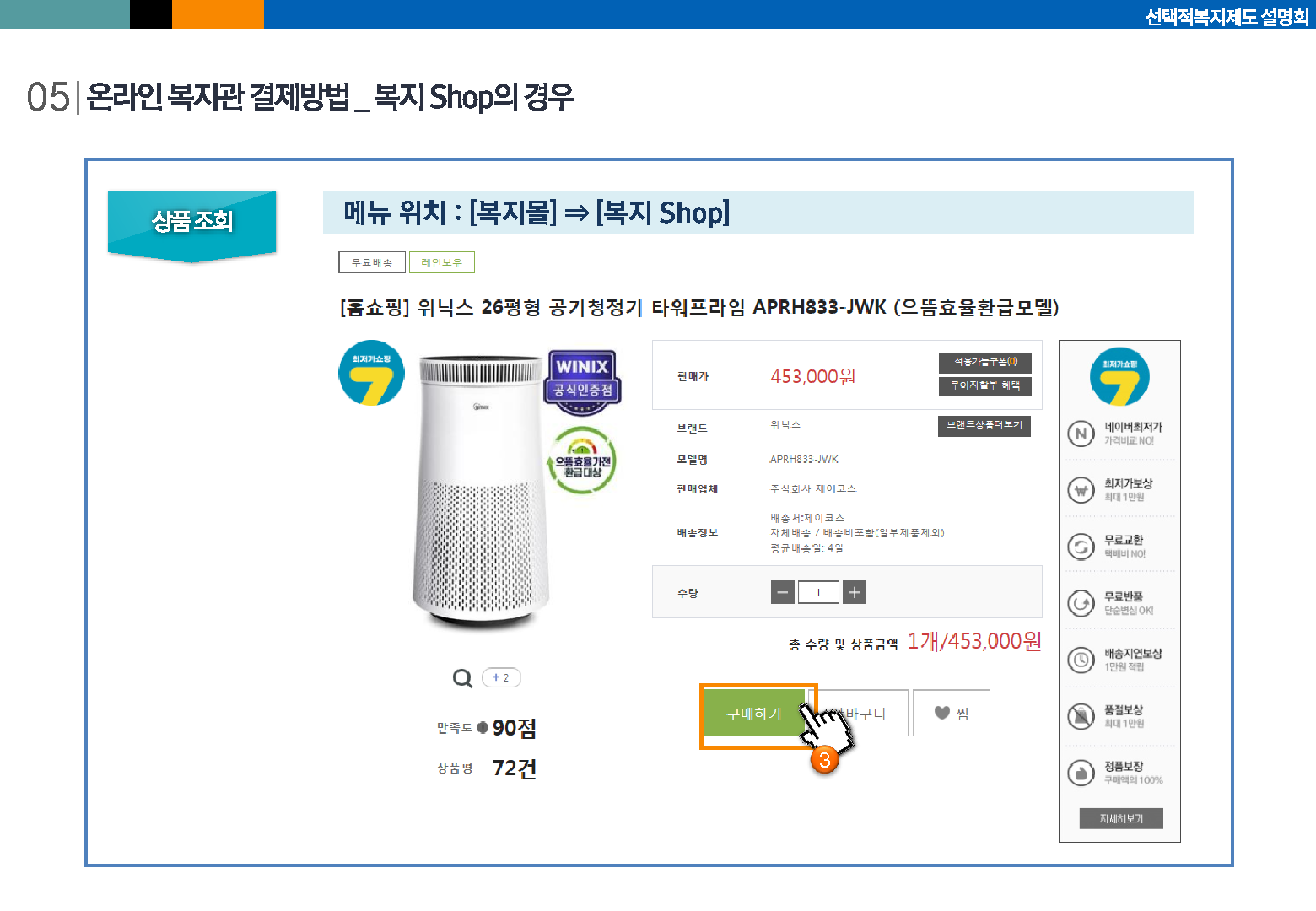Viewport: 1316px width, 911px height.
Task: Click satisfaction info icon beside 만족도
Action: pos(483,727)
